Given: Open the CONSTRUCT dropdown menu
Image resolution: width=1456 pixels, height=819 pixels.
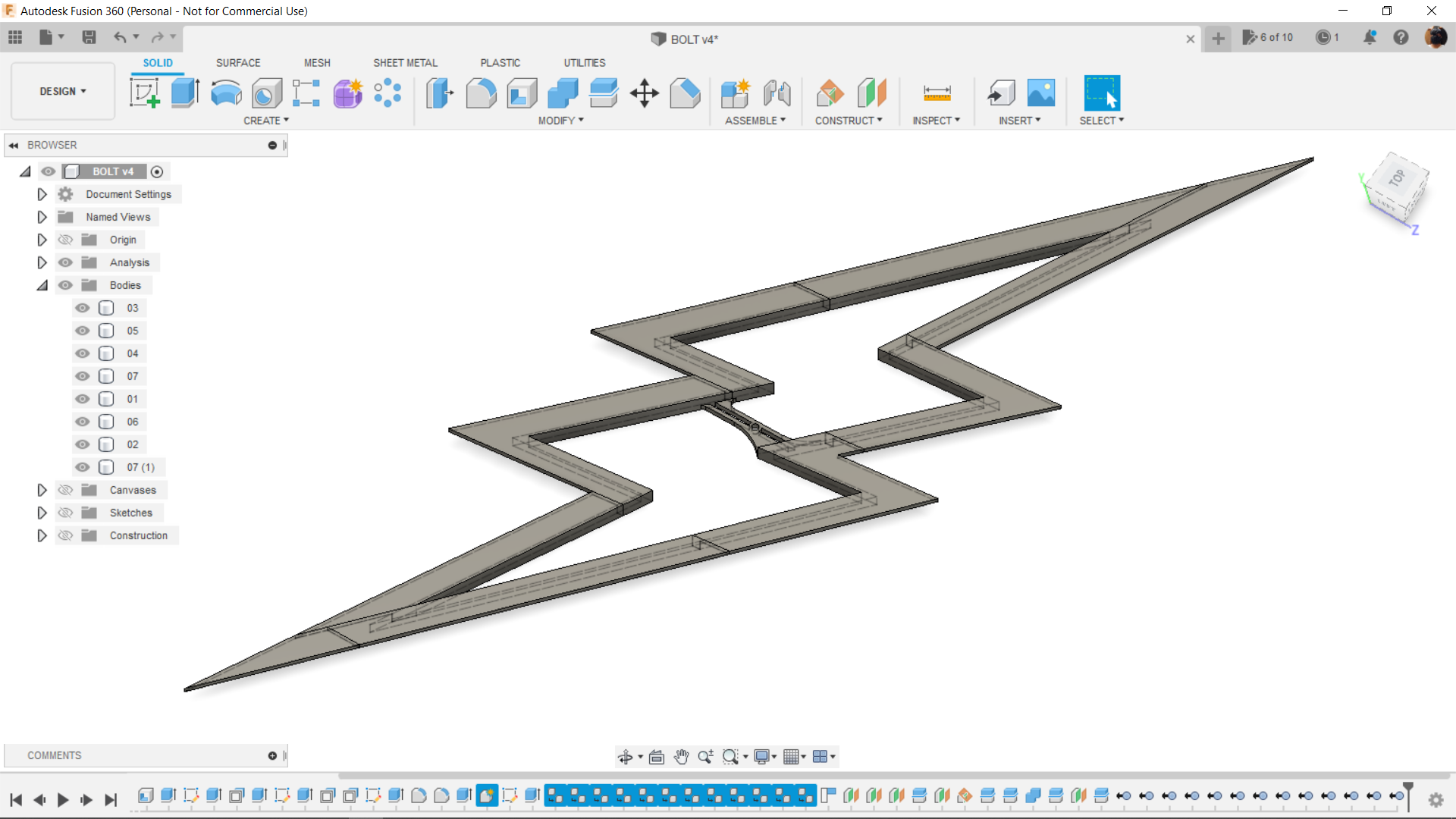Looking at the screenshot, I should click(x=848, y=121).
